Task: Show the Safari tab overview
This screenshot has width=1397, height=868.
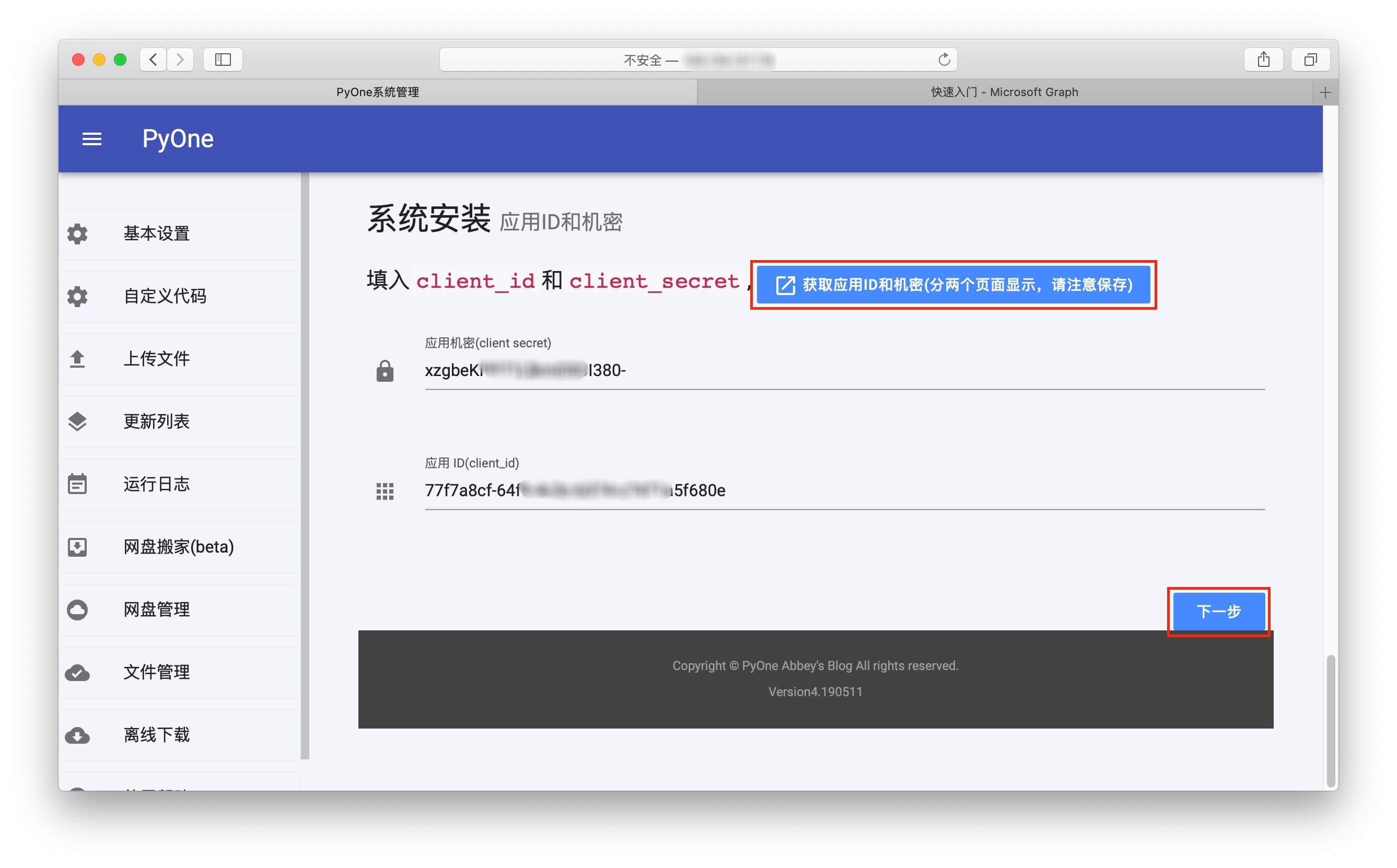Action: coord(1310,60)
